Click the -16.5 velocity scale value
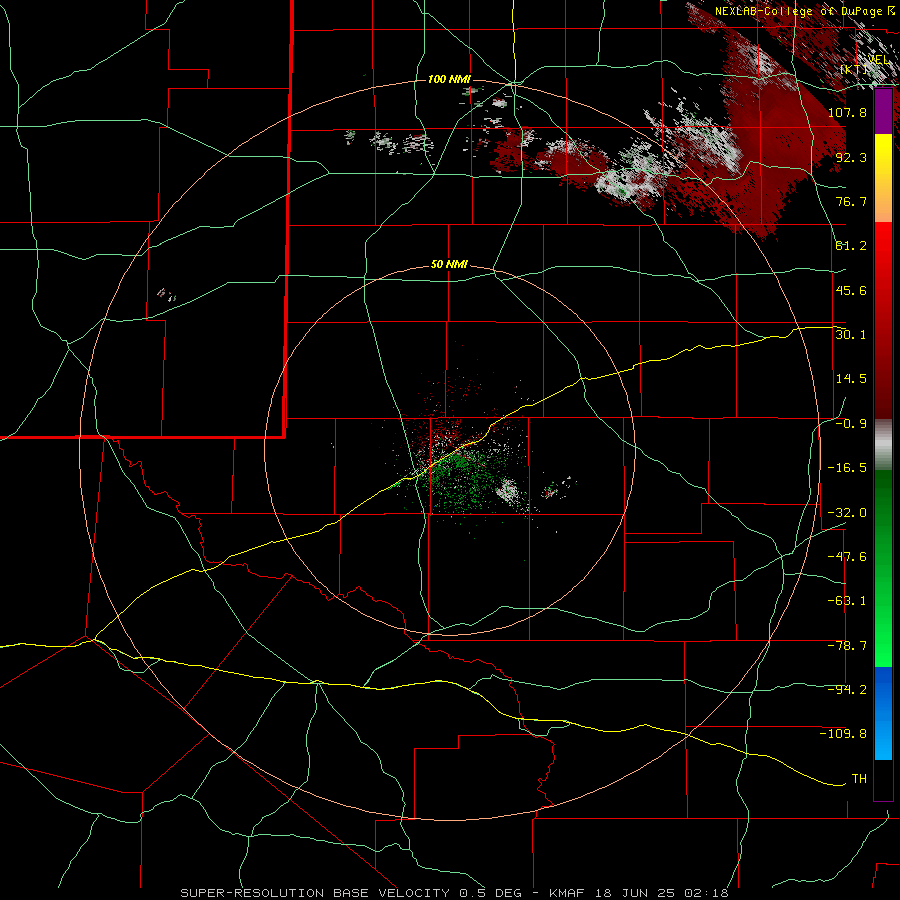 point(847,468)
